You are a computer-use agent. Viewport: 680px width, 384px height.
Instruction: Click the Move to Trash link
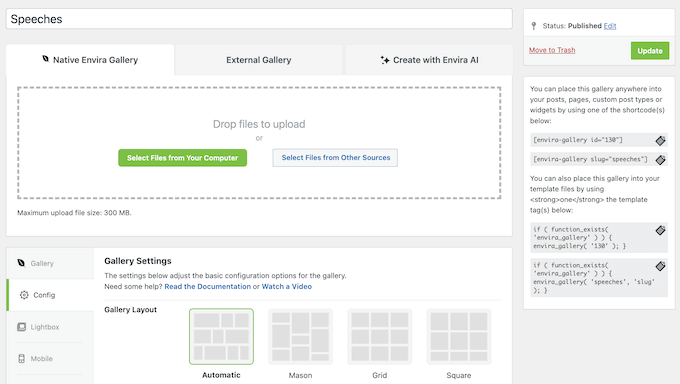click(x=552, y=50)
